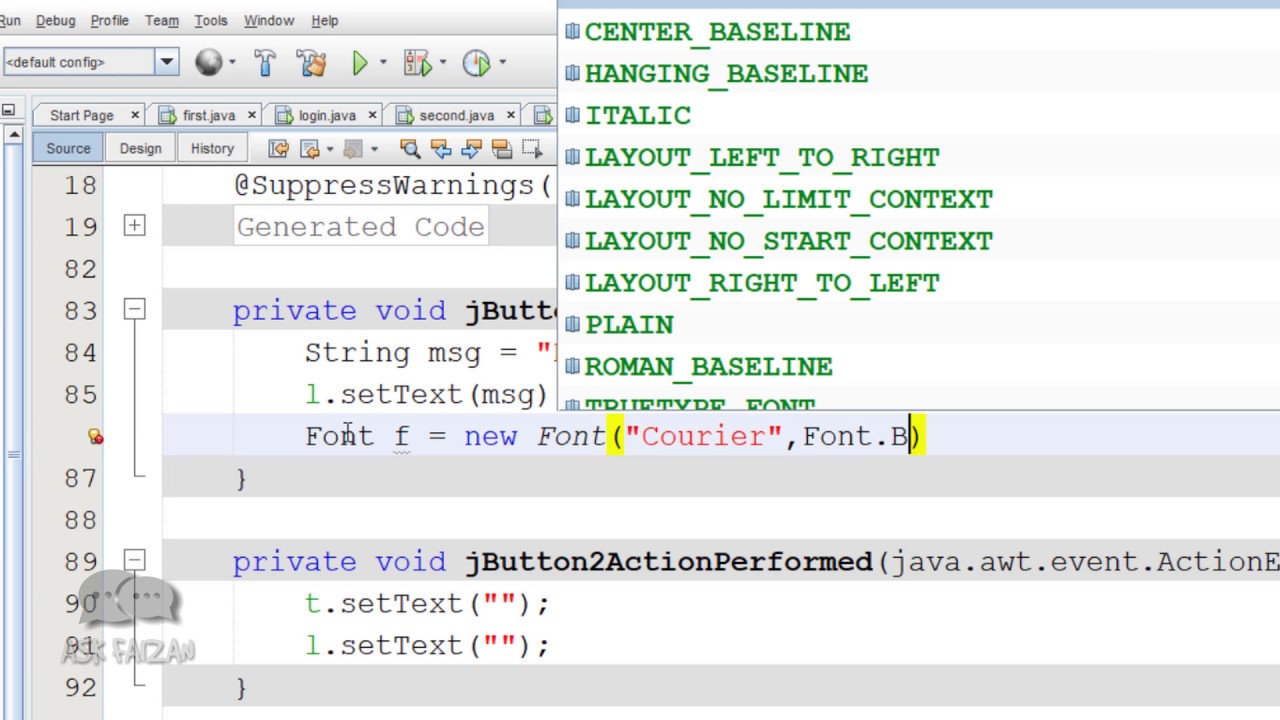
Task: Close the first.java tab
Action: pos(252,115)
